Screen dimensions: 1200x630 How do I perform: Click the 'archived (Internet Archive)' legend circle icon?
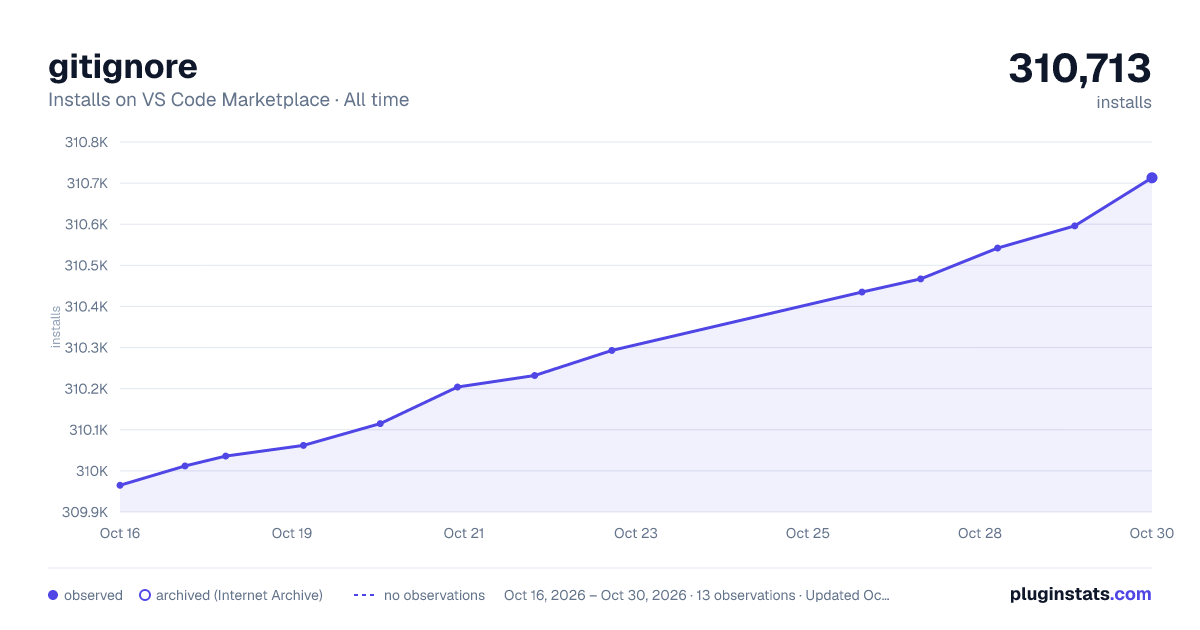145,595
